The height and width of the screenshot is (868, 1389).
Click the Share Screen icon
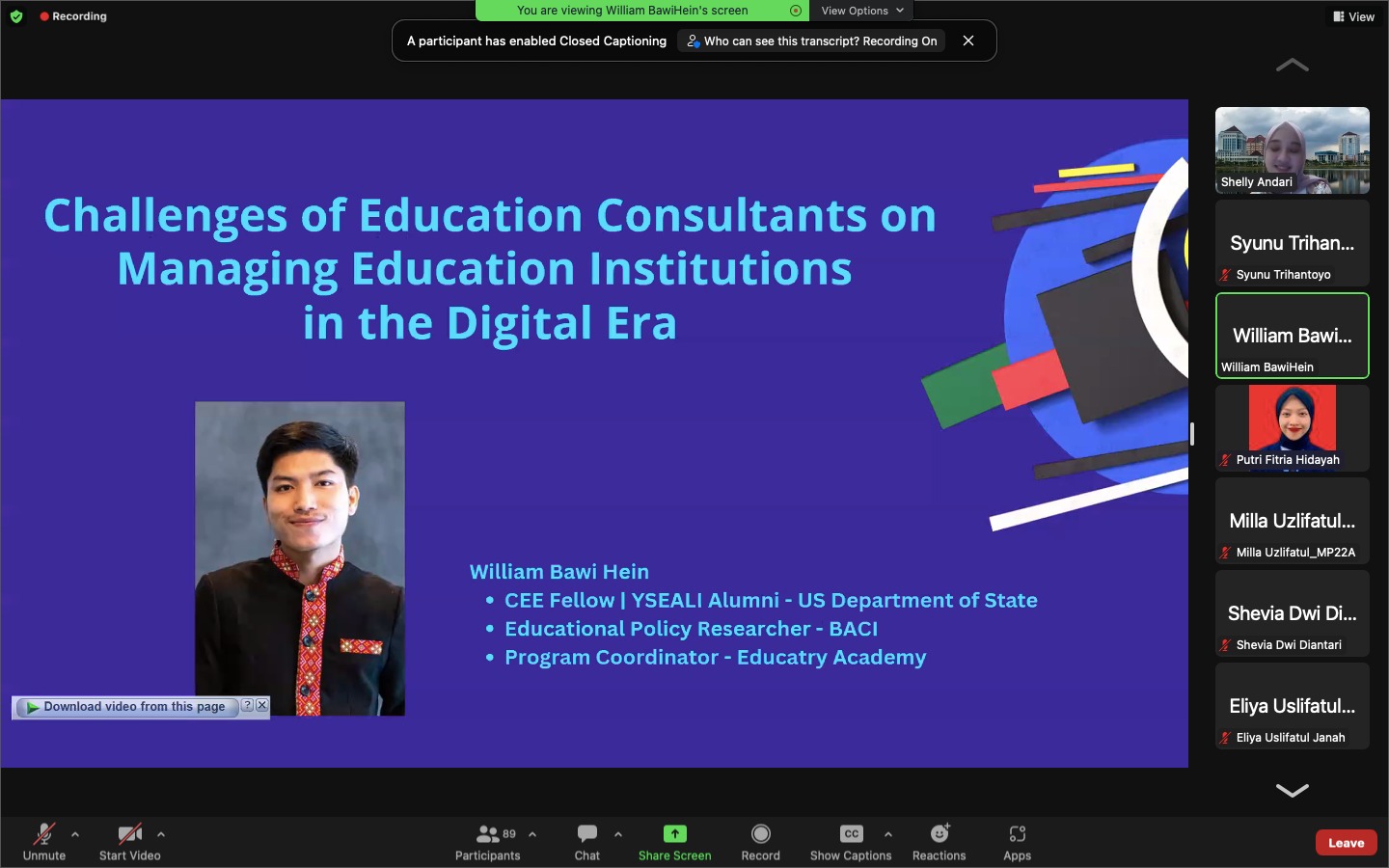674,834
